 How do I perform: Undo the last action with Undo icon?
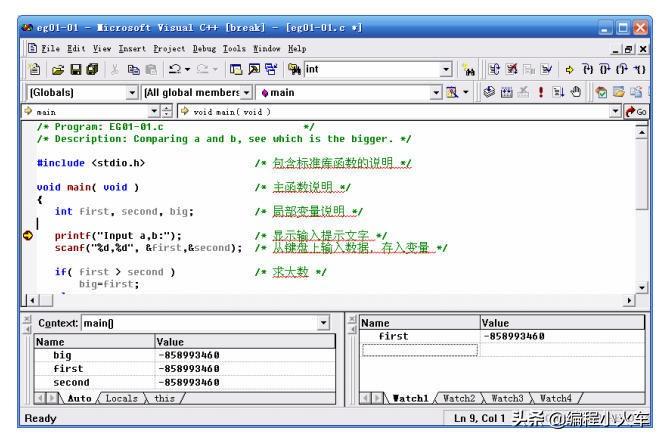(175, 69)
